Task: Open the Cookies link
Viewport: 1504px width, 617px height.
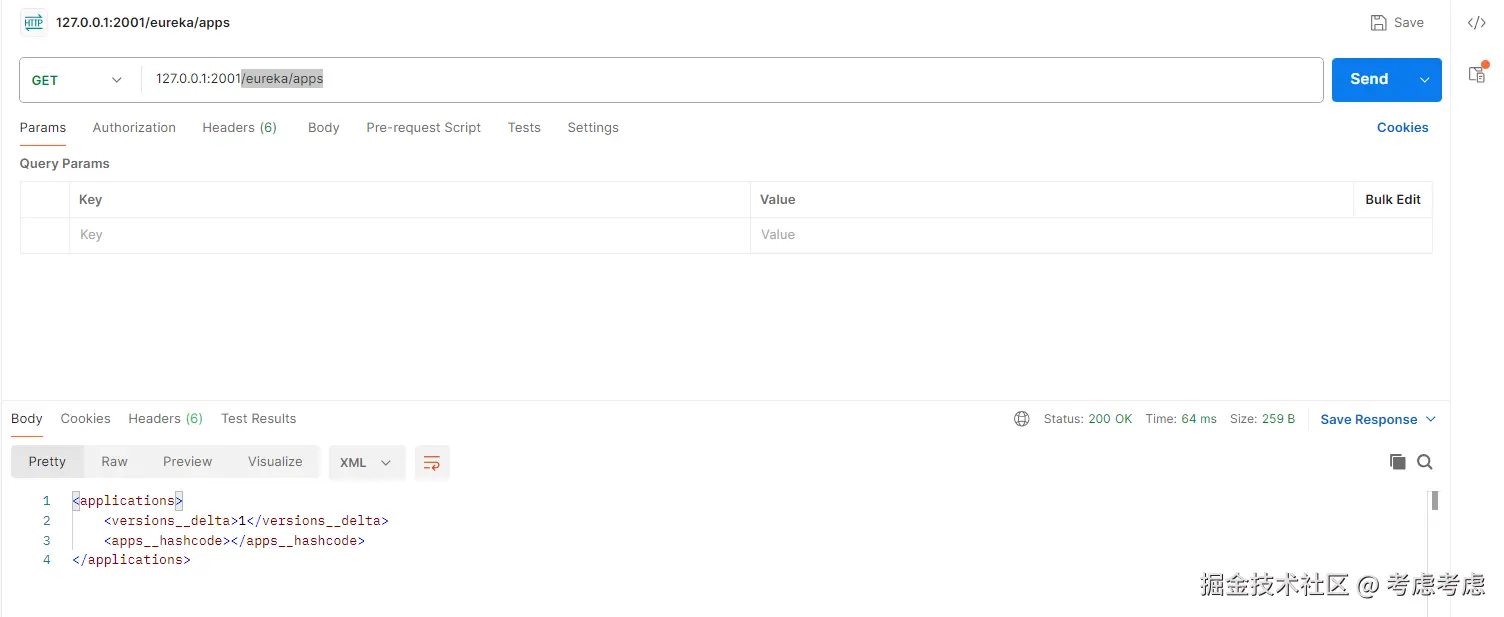Action: (1402, 127)
